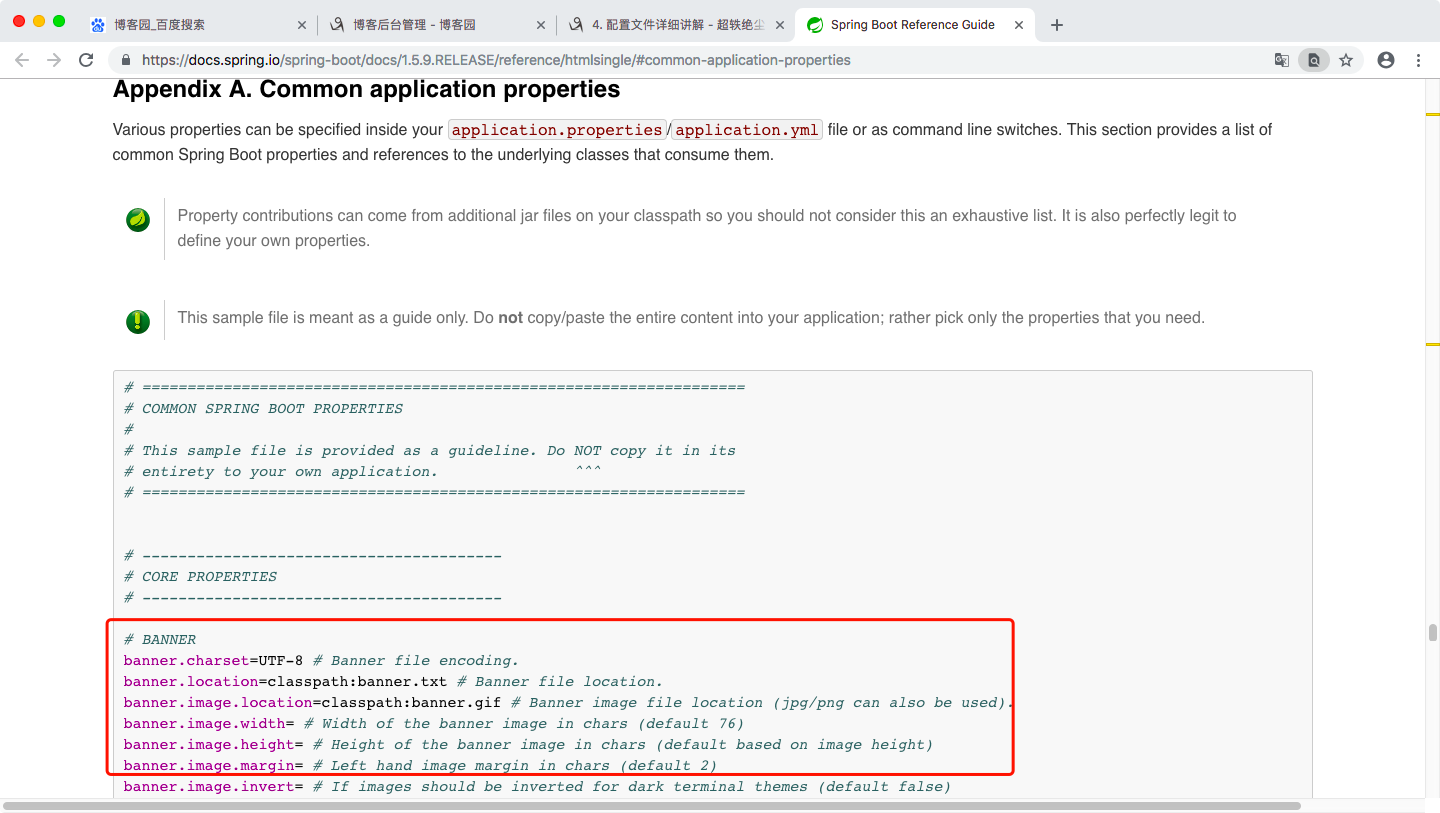Close the 博客园_百度搜索 tab
This screenshot has height=813, width=1440.
304,25
